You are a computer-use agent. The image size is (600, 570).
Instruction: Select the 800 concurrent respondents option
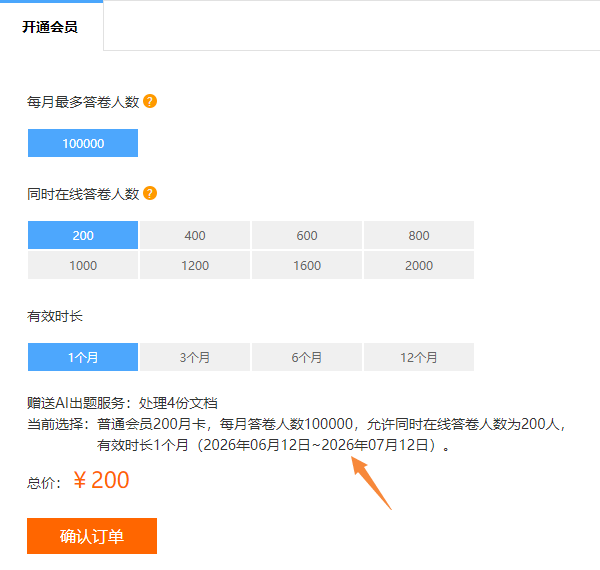click(x=419, y=235)
